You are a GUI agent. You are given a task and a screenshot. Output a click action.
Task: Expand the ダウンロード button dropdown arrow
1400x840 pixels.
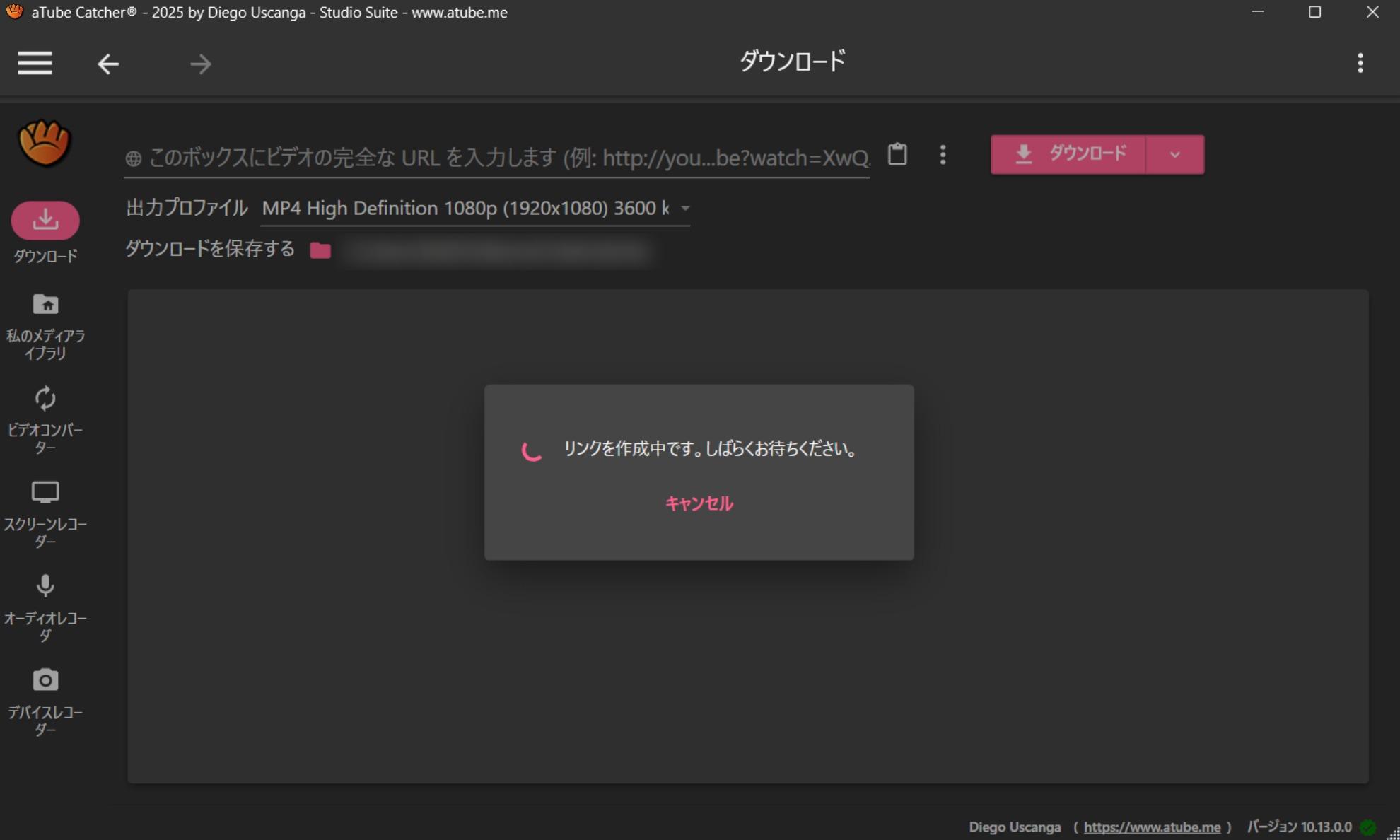tap(1175, 154)
